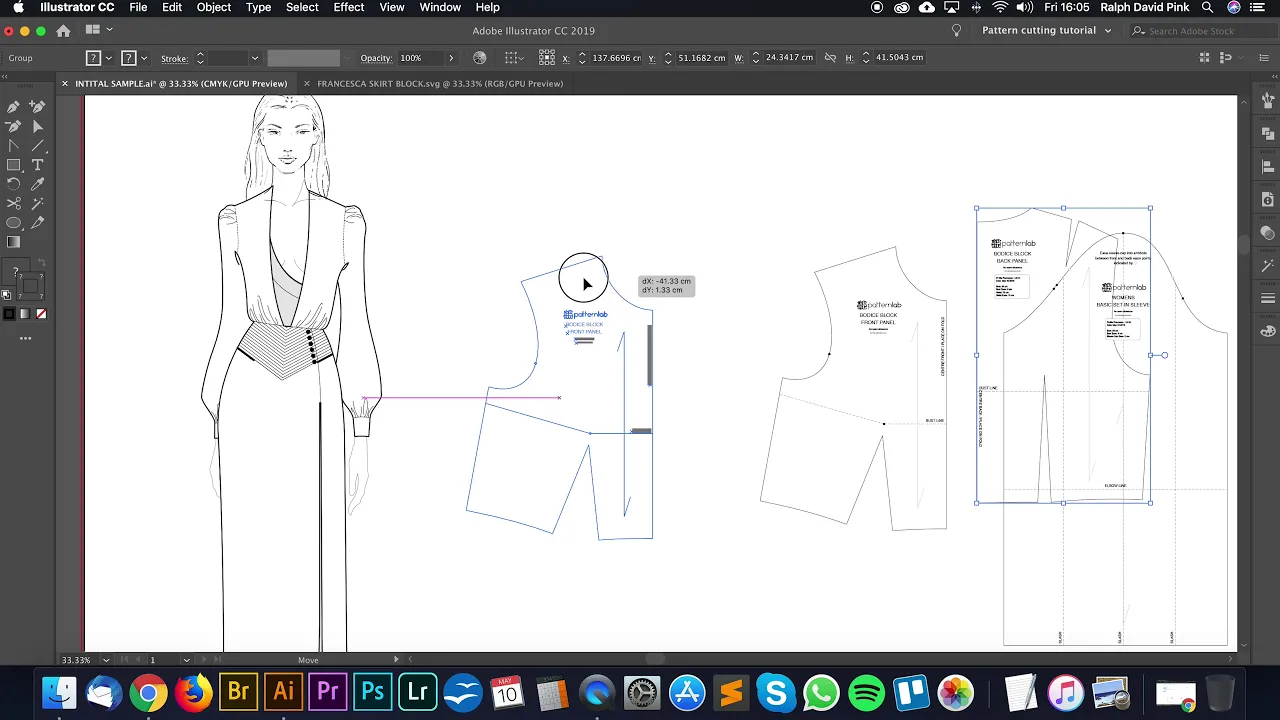Open the Window menu
Viewport: 1280px width, 720px height.
[x=440, y=7]
